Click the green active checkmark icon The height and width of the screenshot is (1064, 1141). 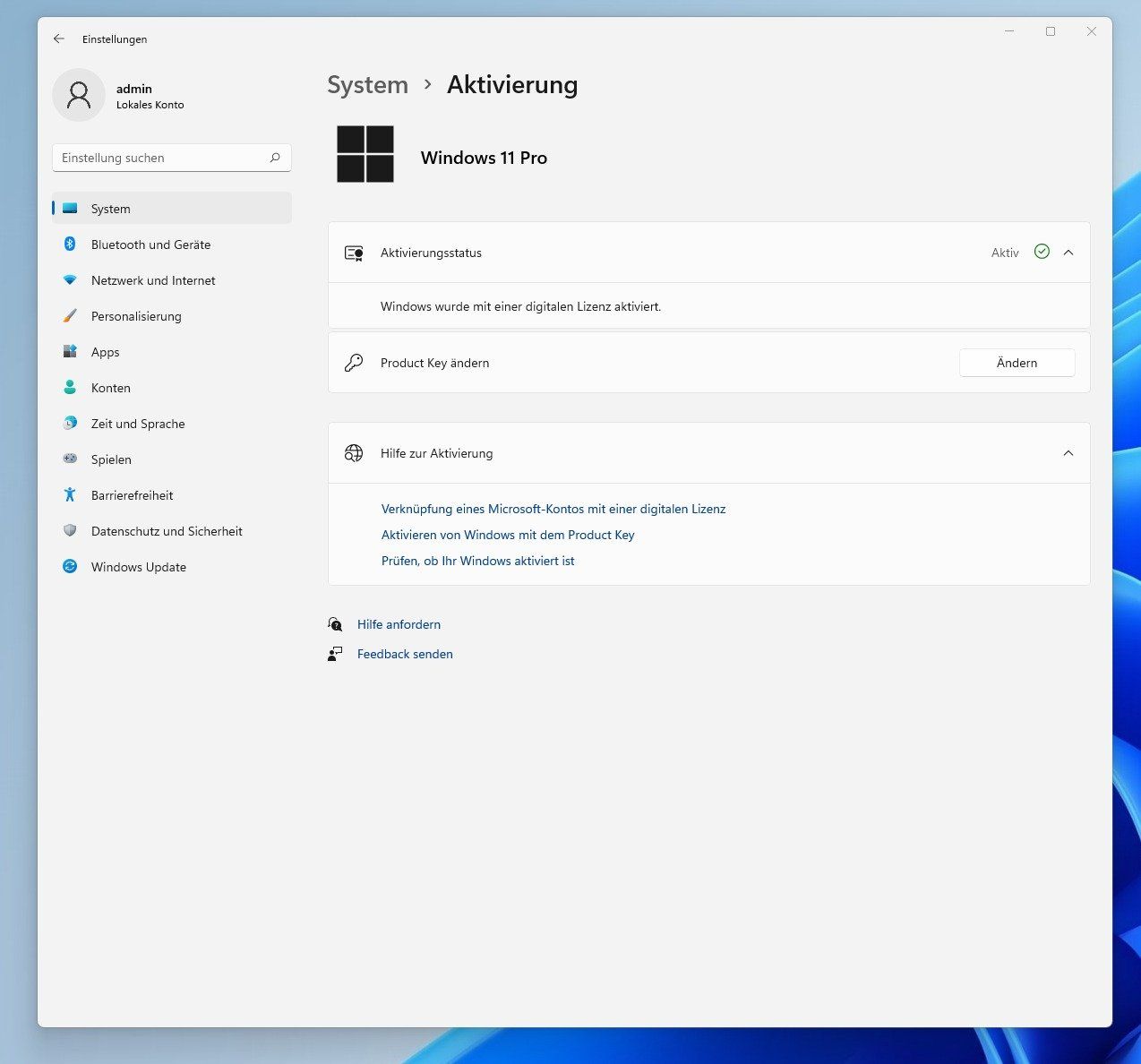tap(1042, 252)
